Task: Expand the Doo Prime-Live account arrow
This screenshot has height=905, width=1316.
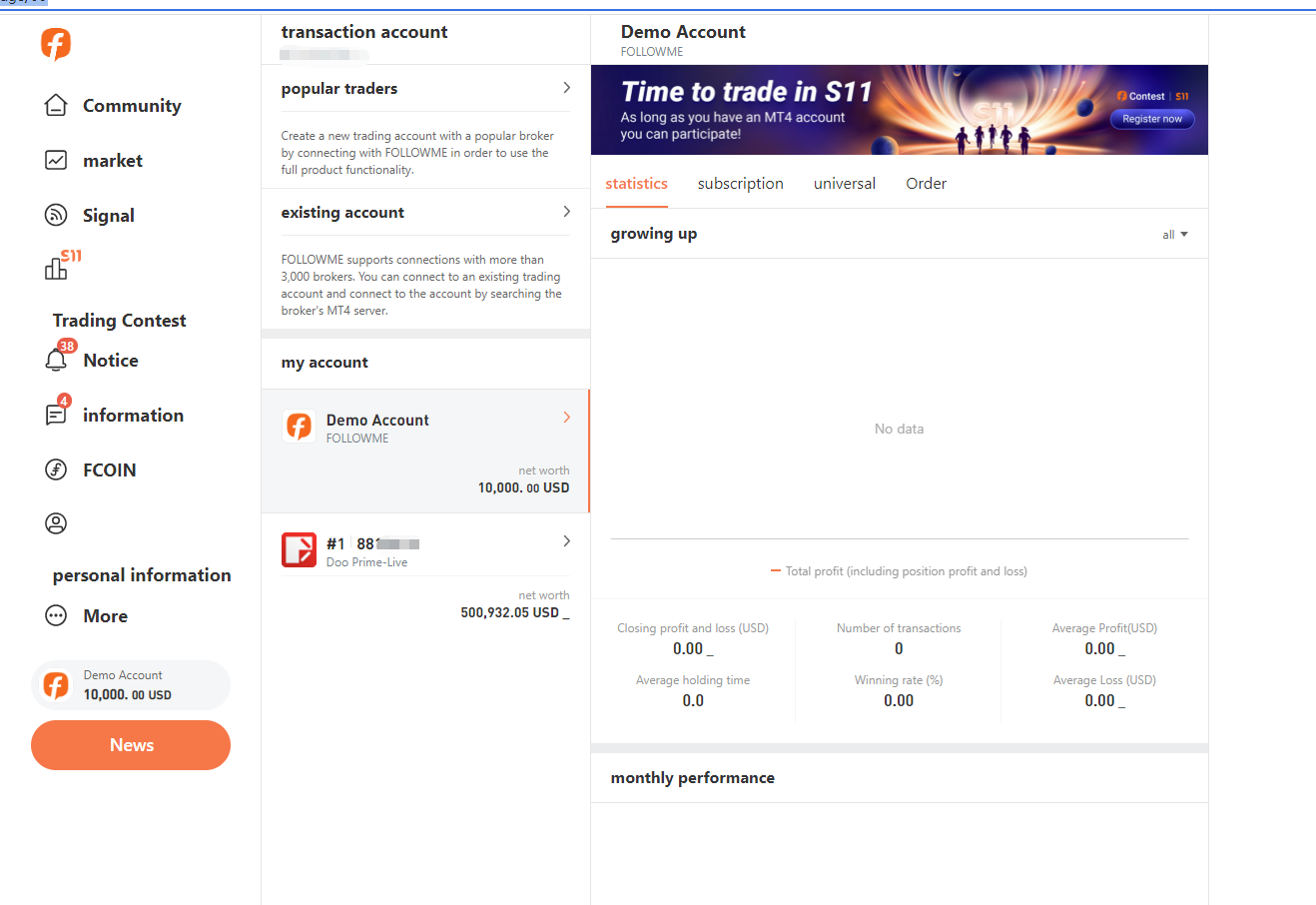Action: coord(566,541)
